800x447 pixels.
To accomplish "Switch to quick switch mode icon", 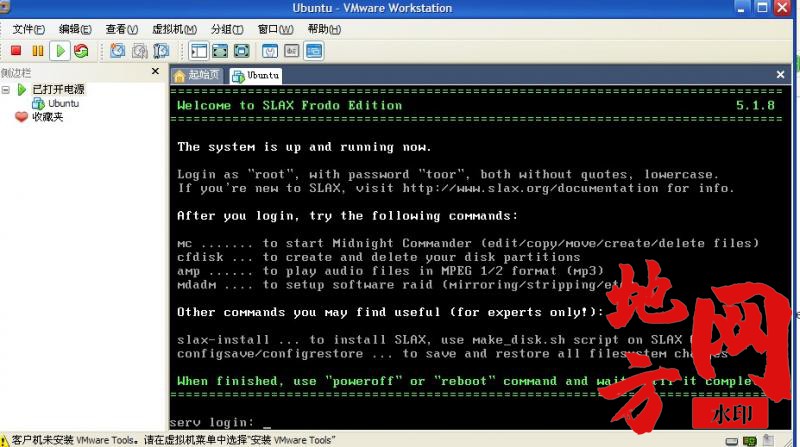I will (x=220, y=51).
